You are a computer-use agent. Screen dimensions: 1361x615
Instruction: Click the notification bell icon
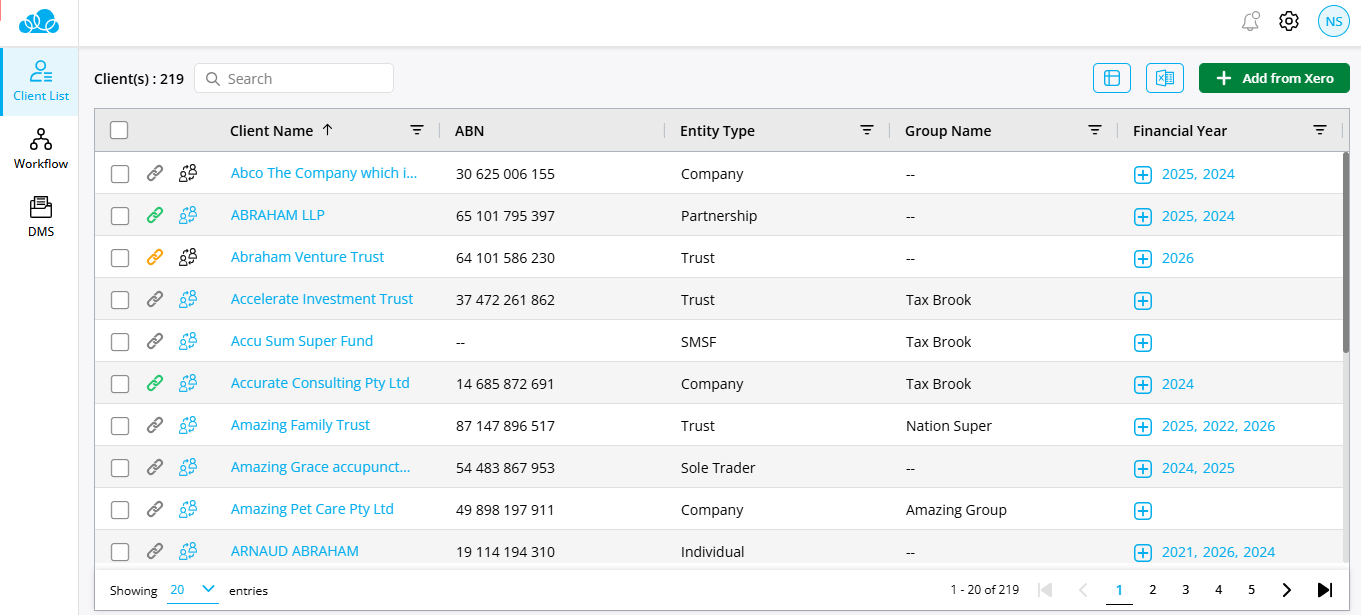point(1249,21)
